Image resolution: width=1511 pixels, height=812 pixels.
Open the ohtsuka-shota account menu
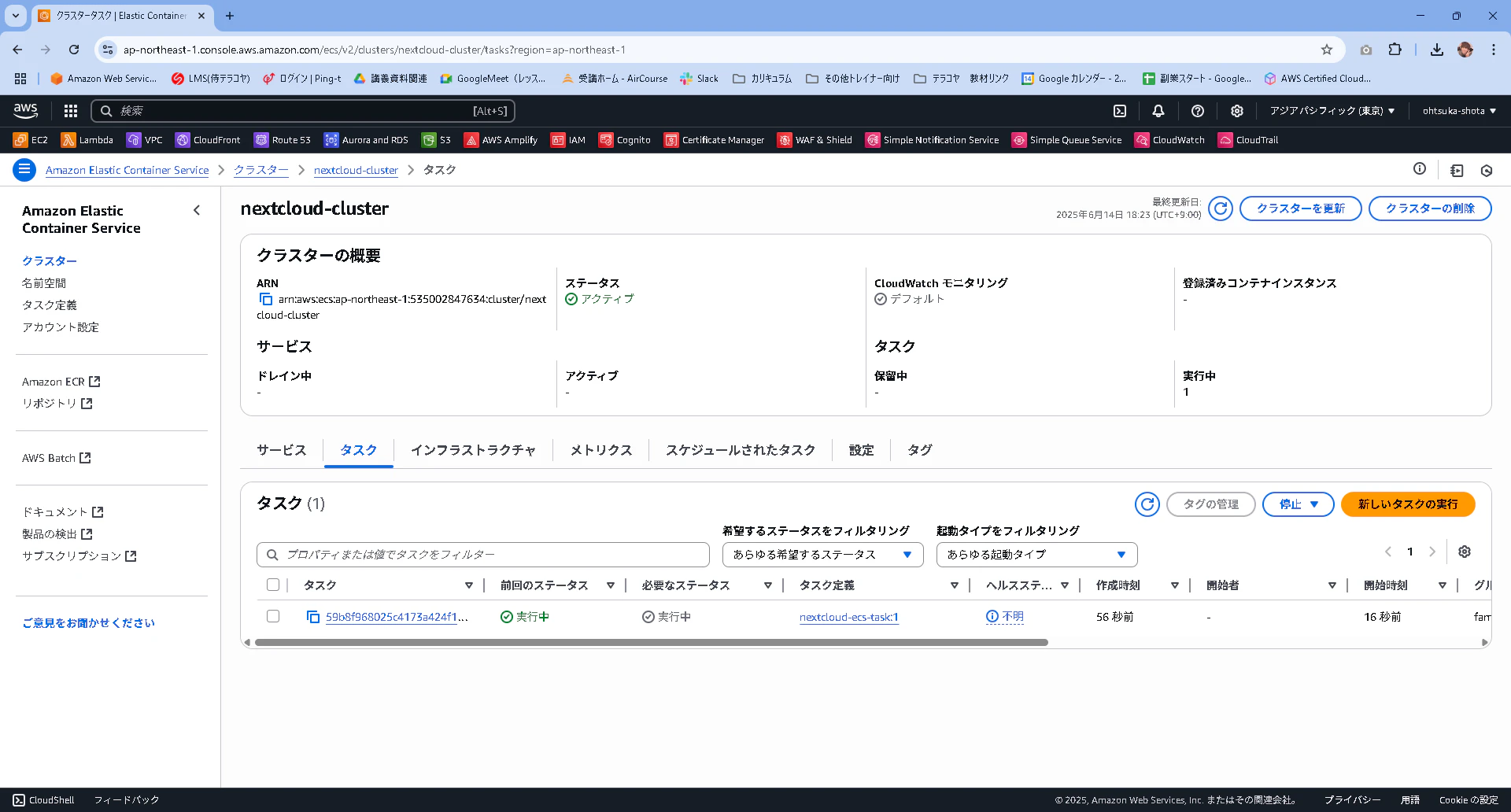click(x=1459, y=111)
